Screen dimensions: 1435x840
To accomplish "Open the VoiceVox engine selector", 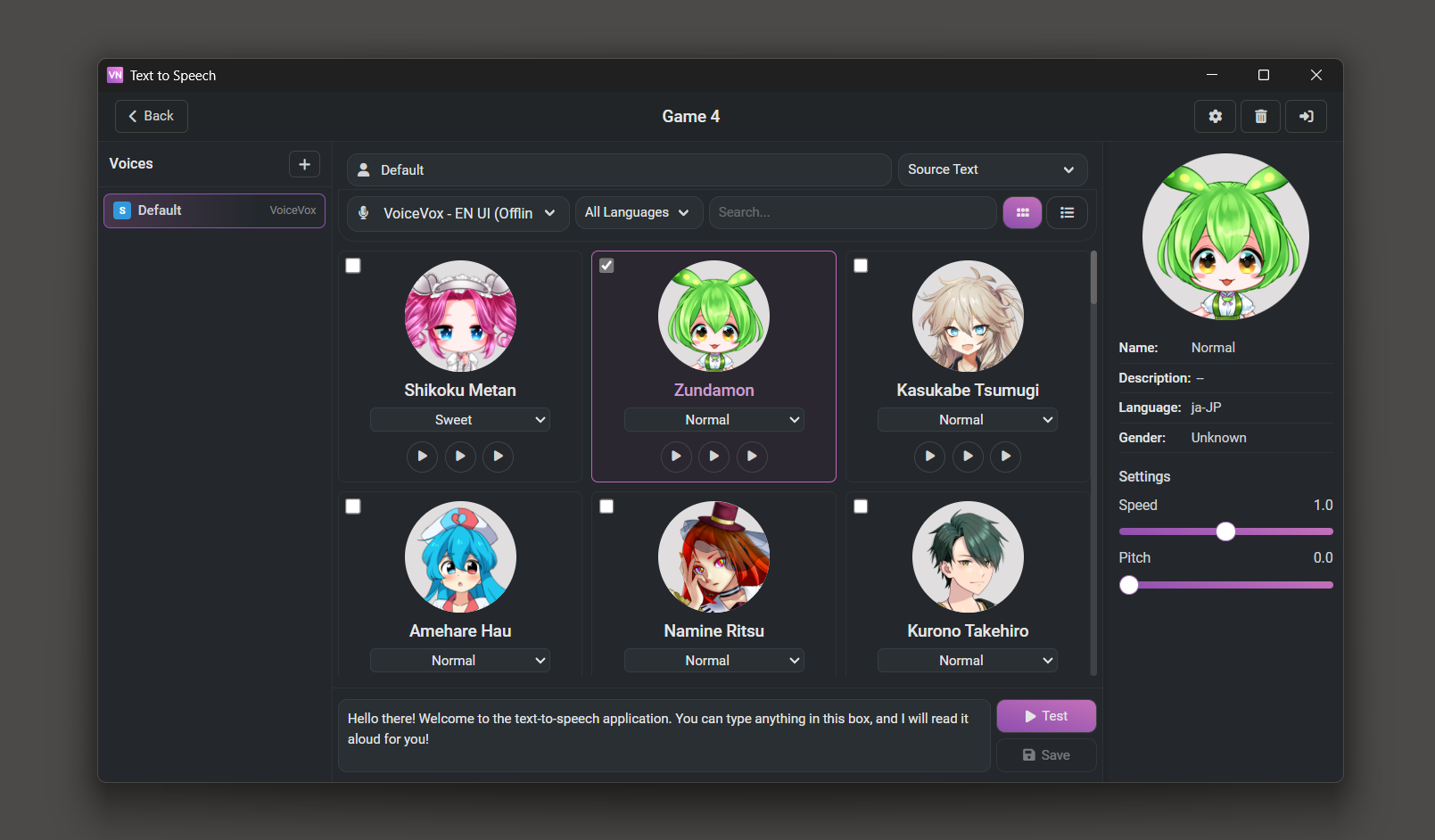I will coord(458,214).
